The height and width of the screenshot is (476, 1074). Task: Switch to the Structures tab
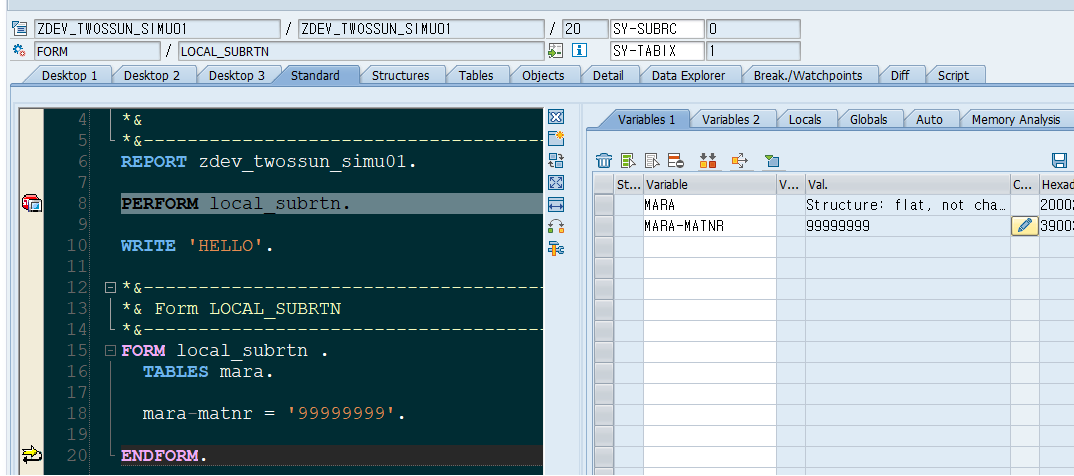(x=401, y=75)
